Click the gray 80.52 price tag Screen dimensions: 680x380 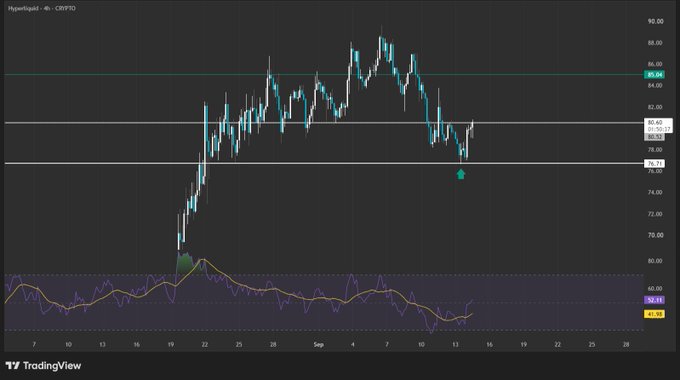tap(654, 137)
